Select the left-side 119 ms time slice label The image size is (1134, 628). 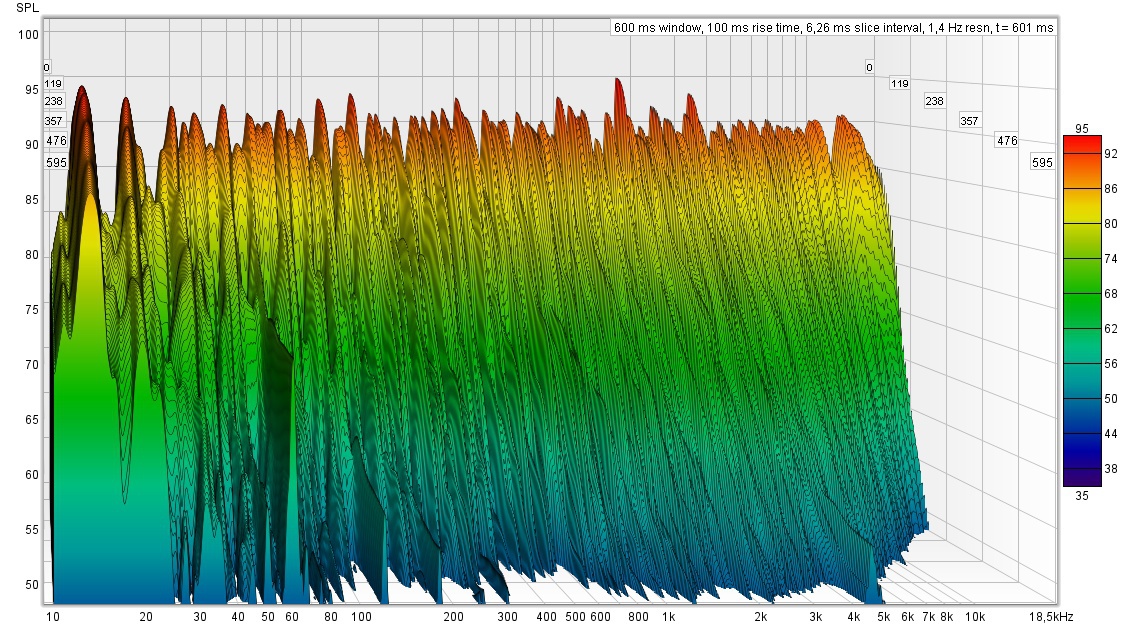pos(53,84)
